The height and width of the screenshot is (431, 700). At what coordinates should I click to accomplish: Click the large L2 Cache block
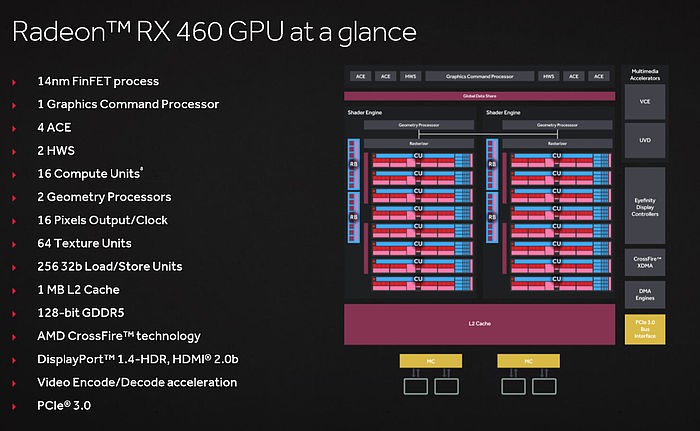(479, 324)
